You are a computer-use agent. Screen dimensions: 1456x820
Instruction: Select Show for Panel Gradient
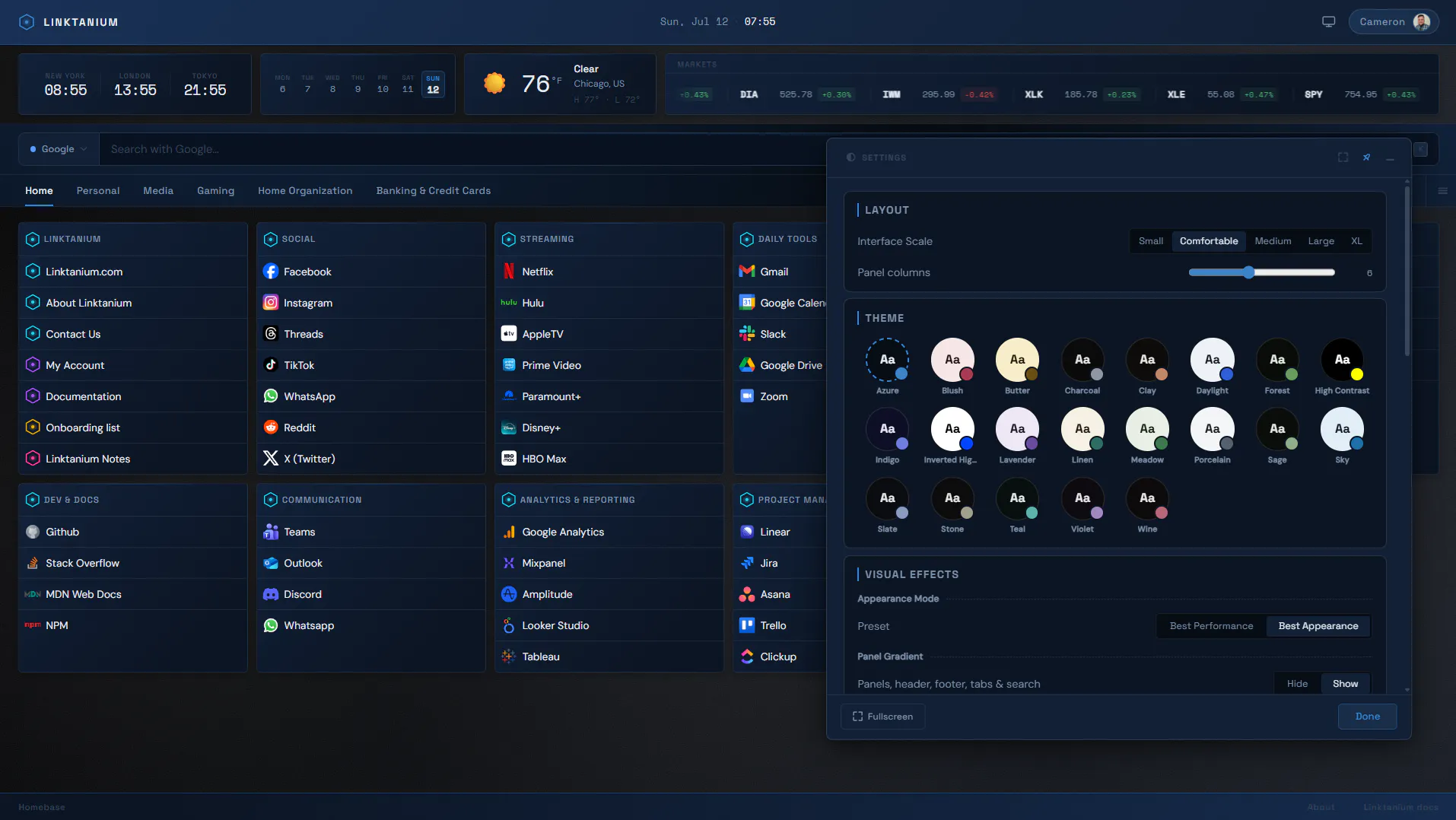(x=1345, y=684)
